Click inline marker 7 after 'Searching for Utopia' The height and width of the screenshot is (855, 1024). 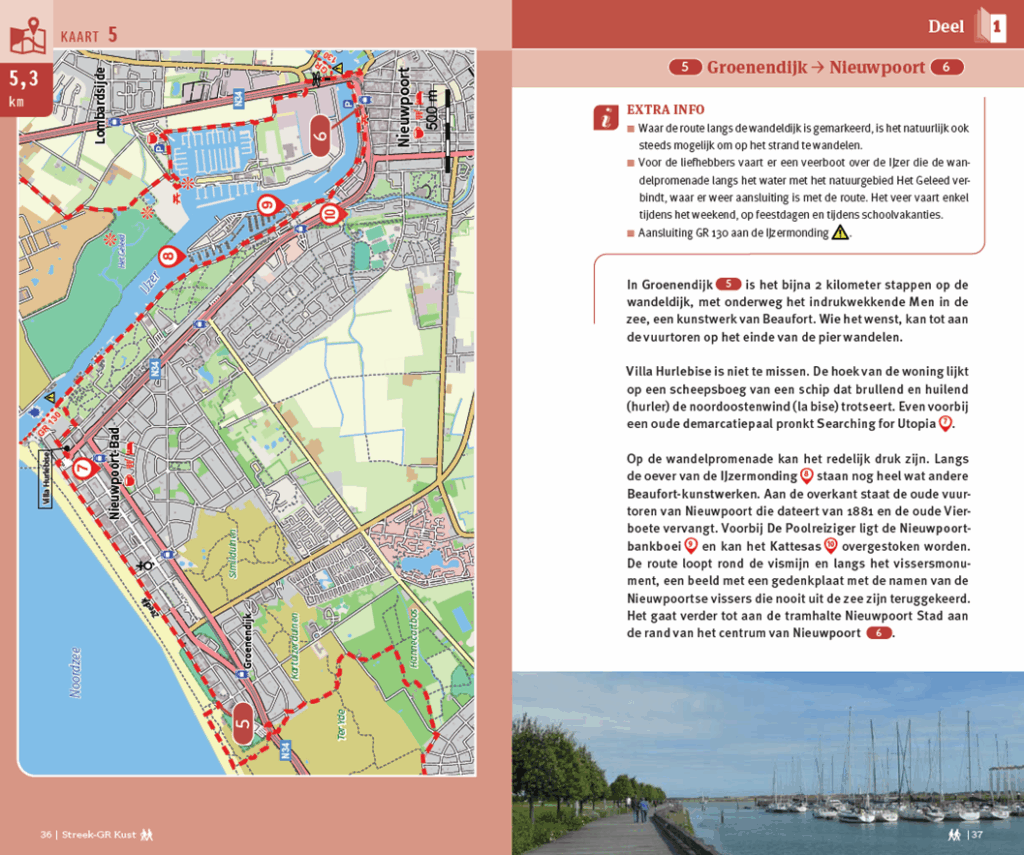pyautogui.click(x=945, y=423)
